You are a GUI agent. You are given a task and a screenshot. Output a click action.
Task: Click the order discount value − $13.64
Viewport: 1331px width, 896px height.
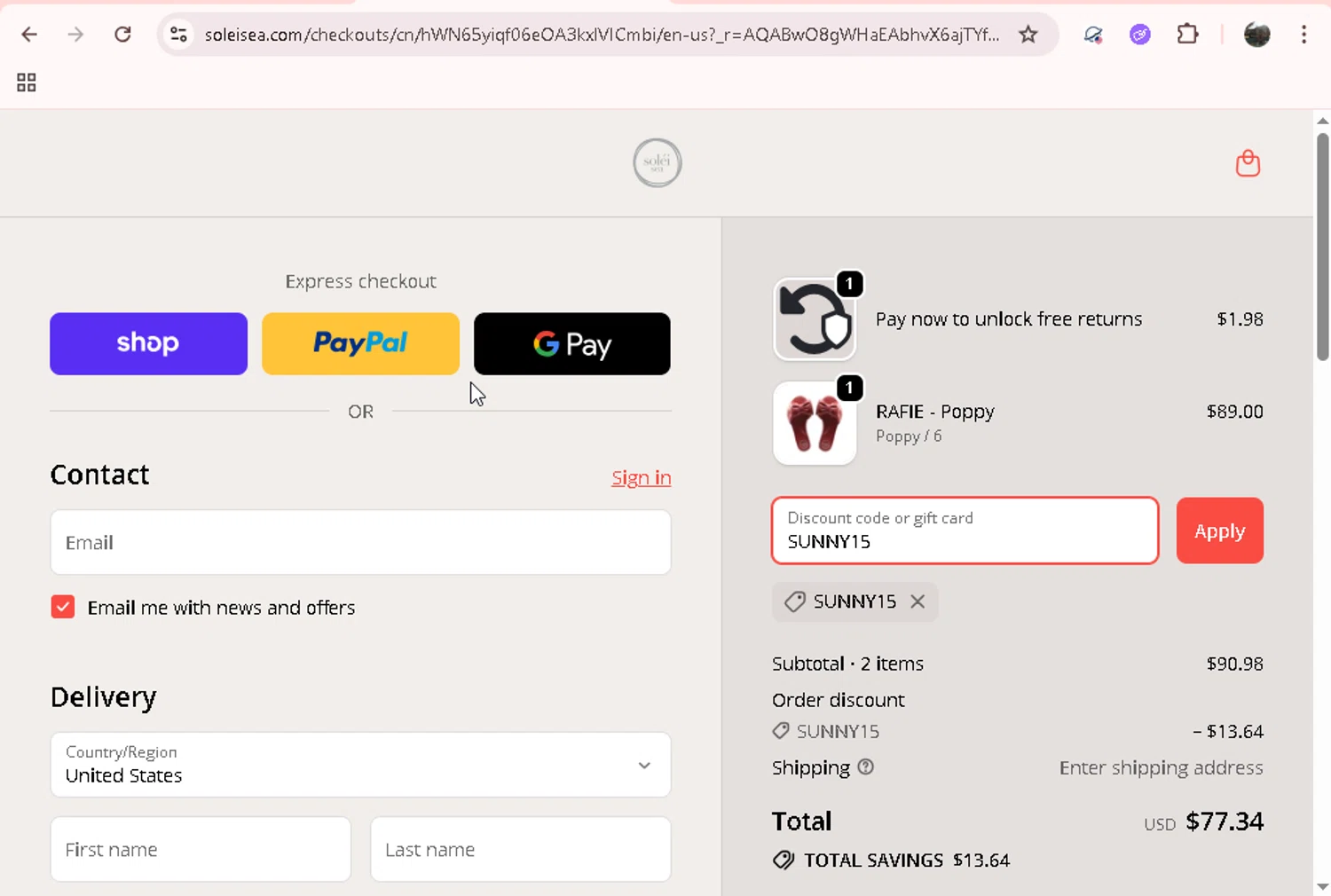tap(1228, 732)
